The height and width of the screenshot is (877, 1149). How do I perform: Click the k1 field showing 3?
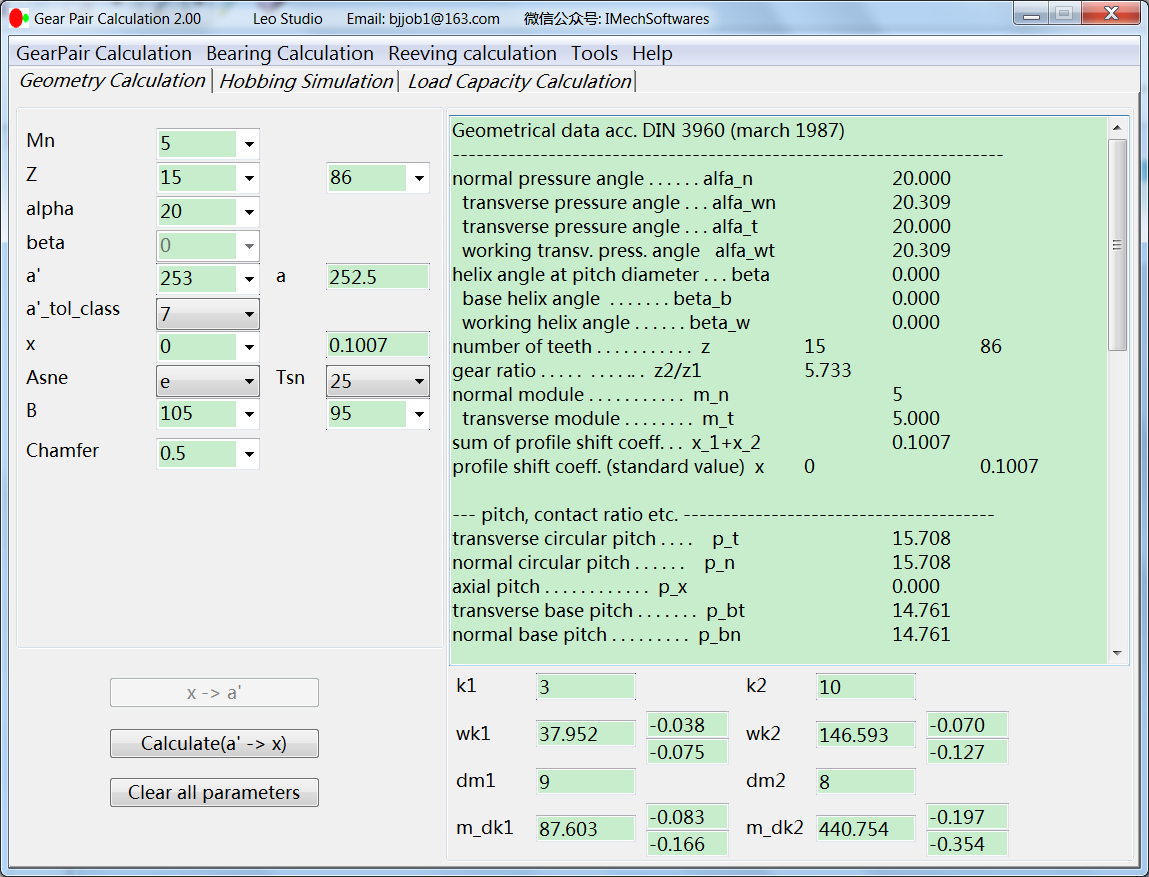click(585, 687)
